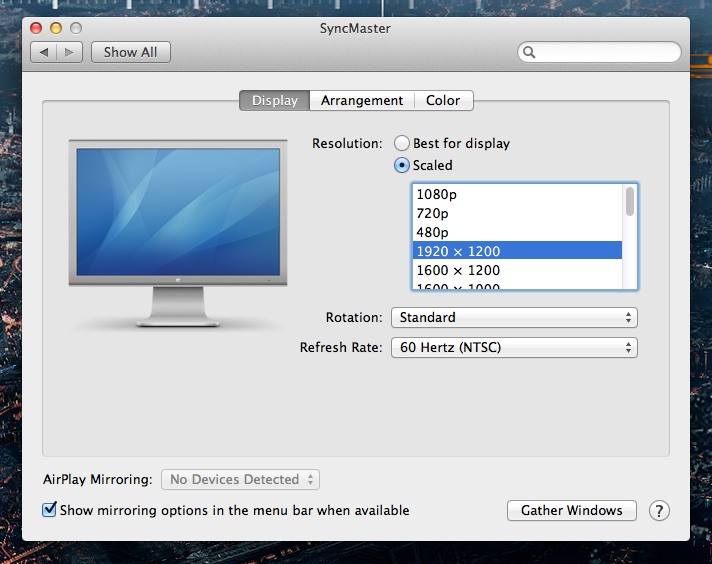Switch to the Arrangement tab

tap(362, 100)
